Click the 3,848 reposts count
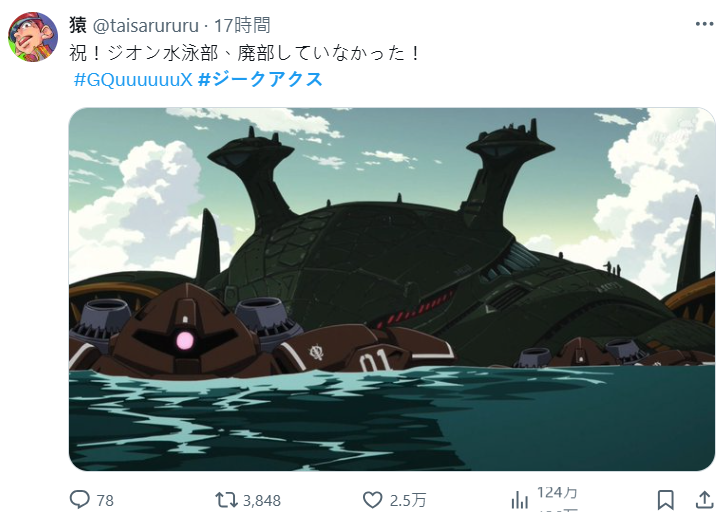The image size is (726, 514). pyautogui.click(x=262, y=501)
